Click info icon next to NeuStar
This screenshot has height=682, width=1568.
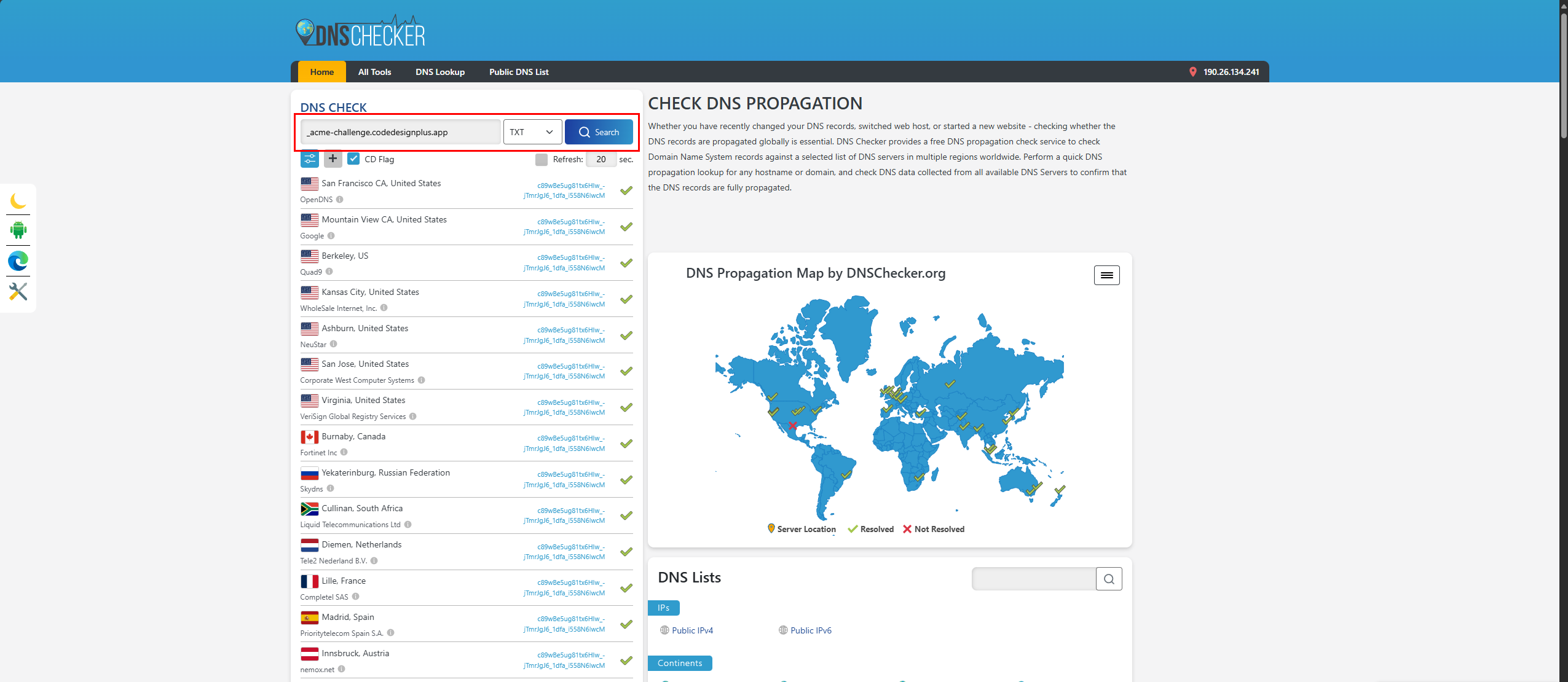pyautogui.click(x=333, y=344)
